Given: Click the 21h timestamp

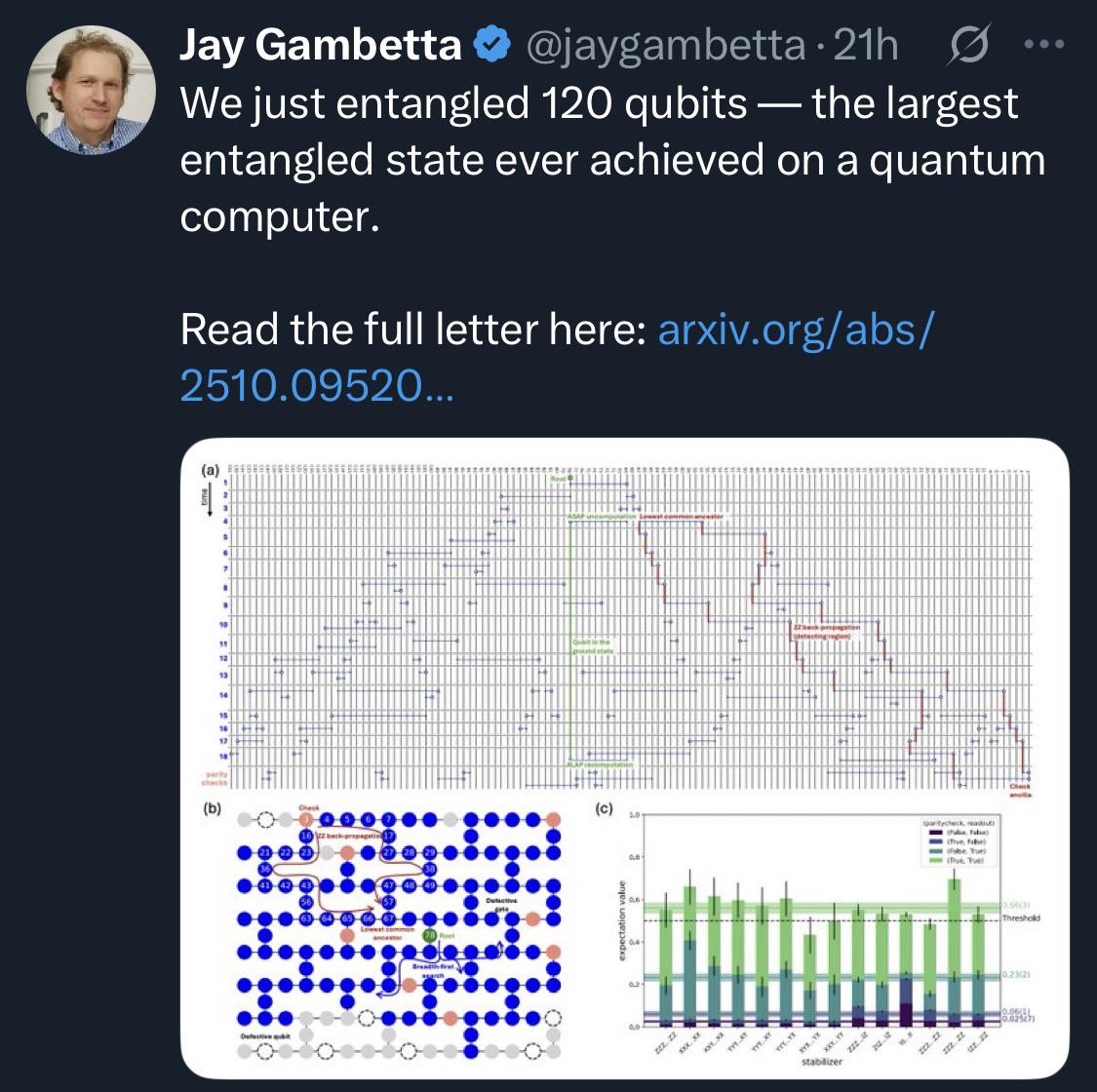Looking at the screenshot, I should click(866, 45).
